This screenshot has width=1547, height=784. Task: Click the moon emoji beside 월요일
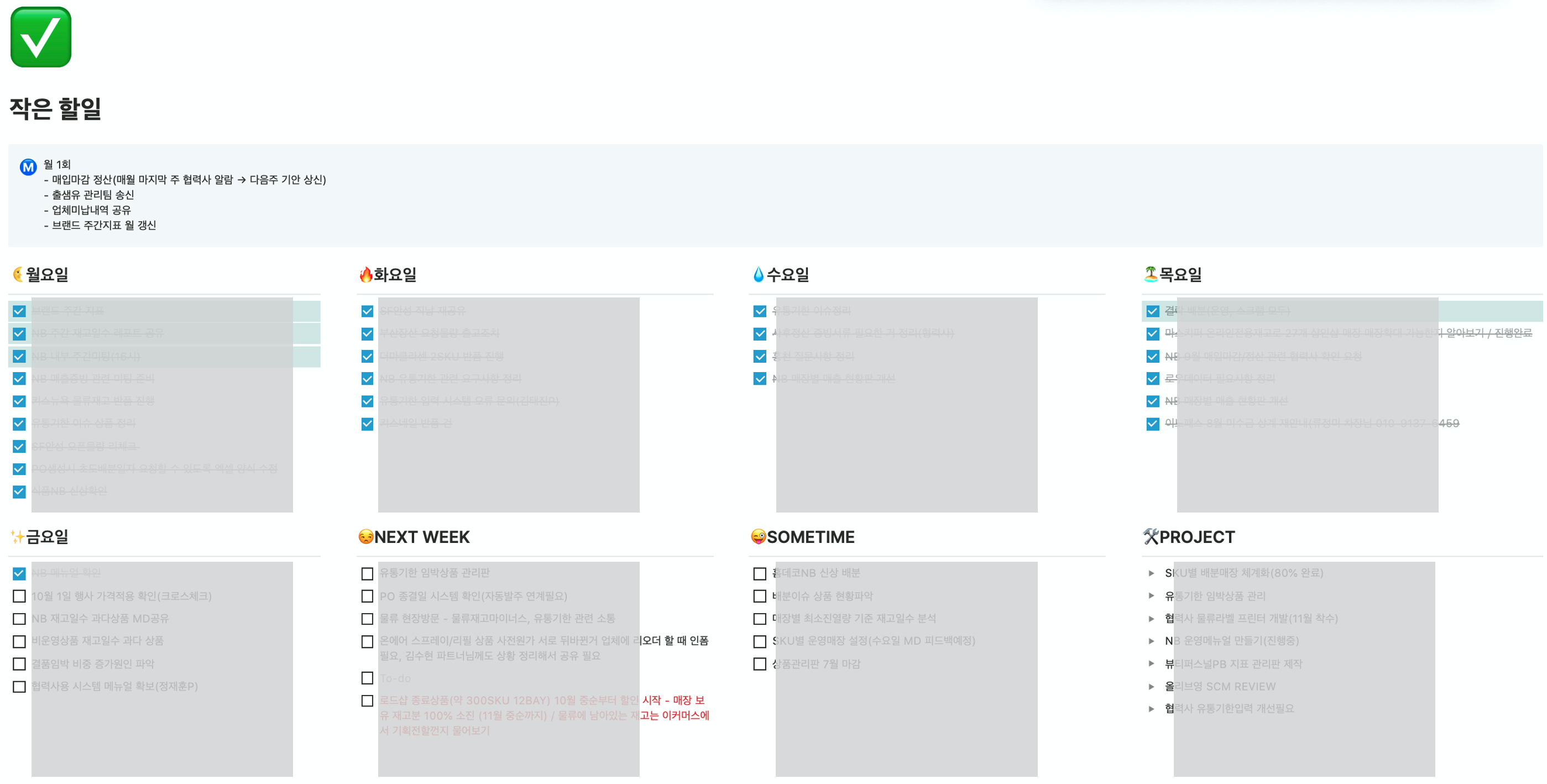coord(18,275)
